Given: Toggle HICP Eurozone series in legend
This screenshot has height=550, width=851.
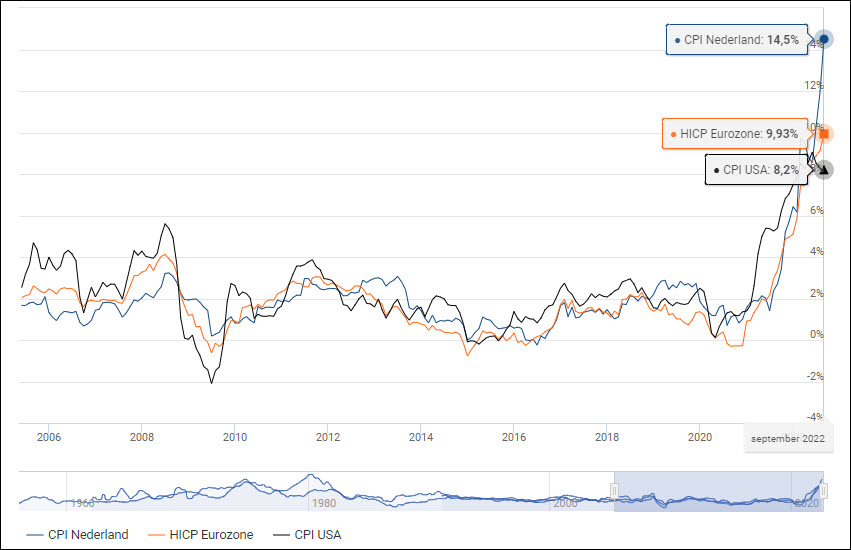Looking at the screenshot, I should point(205,535).
